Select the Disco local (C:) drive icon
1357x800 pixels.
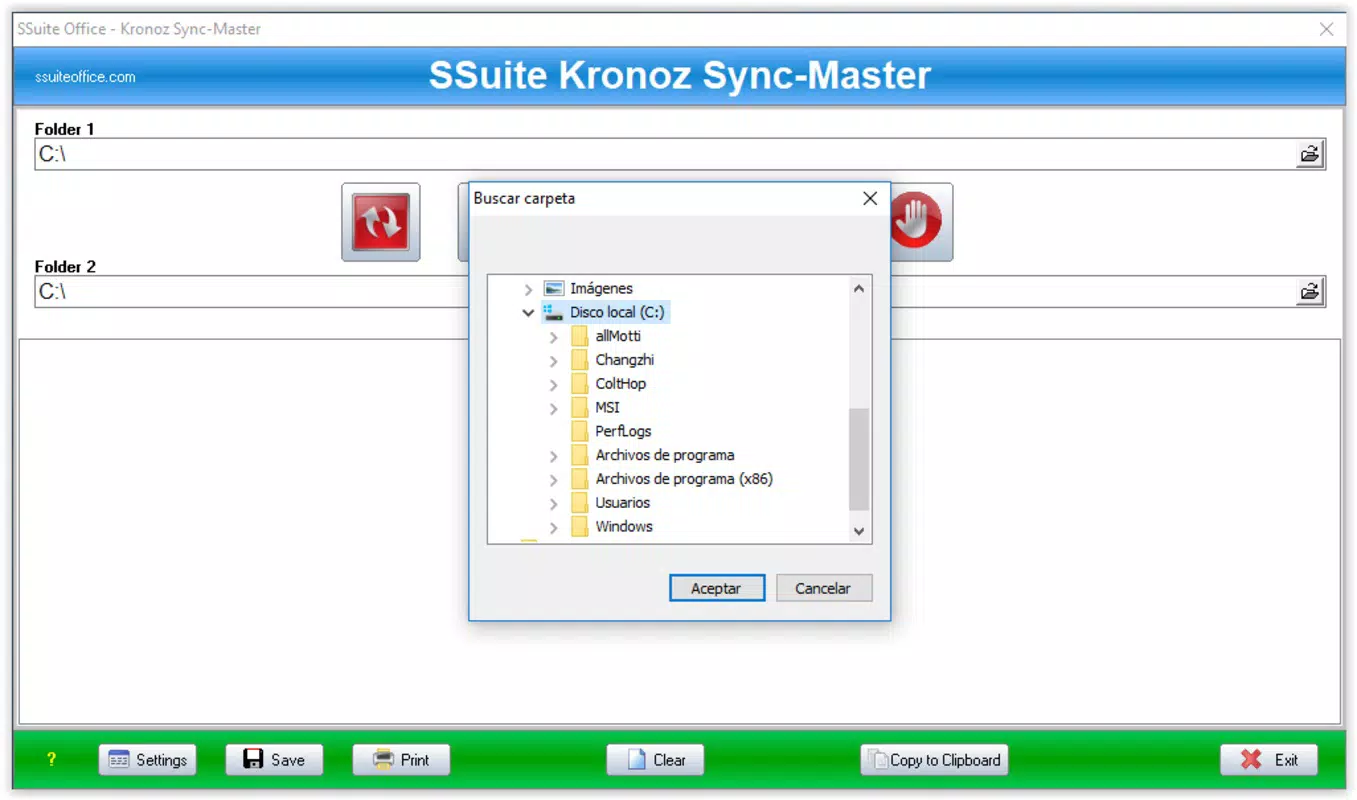(554, 313)
